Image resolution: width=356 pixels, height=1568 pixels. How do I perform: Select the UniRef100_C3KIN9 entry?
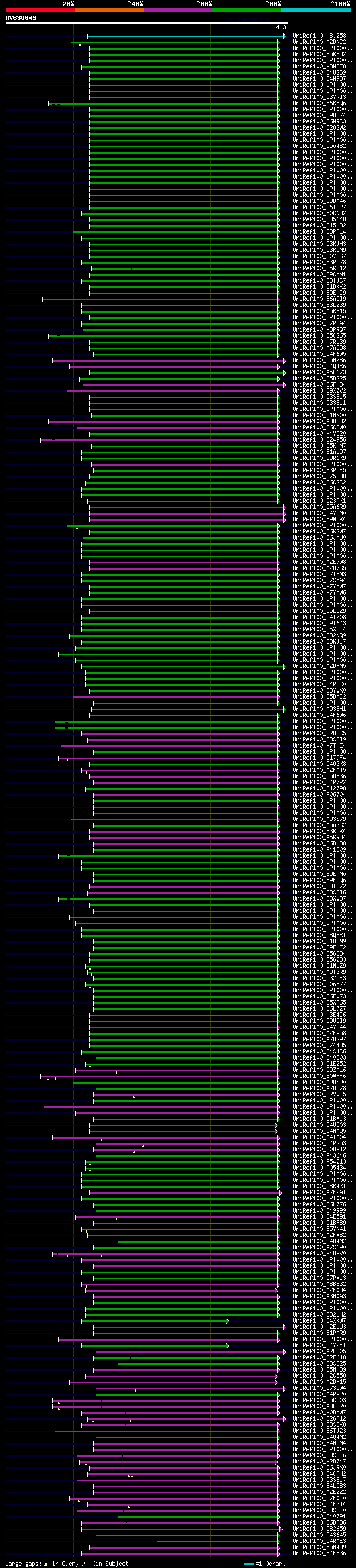pos(319,250)
